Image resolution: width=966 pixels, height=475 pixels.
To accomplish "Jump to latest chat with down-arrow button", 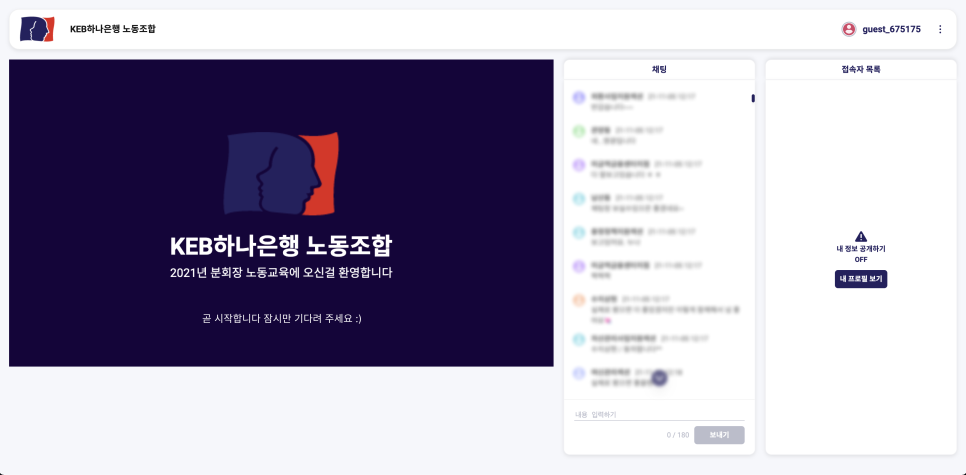I will click(x=659, y=377).
